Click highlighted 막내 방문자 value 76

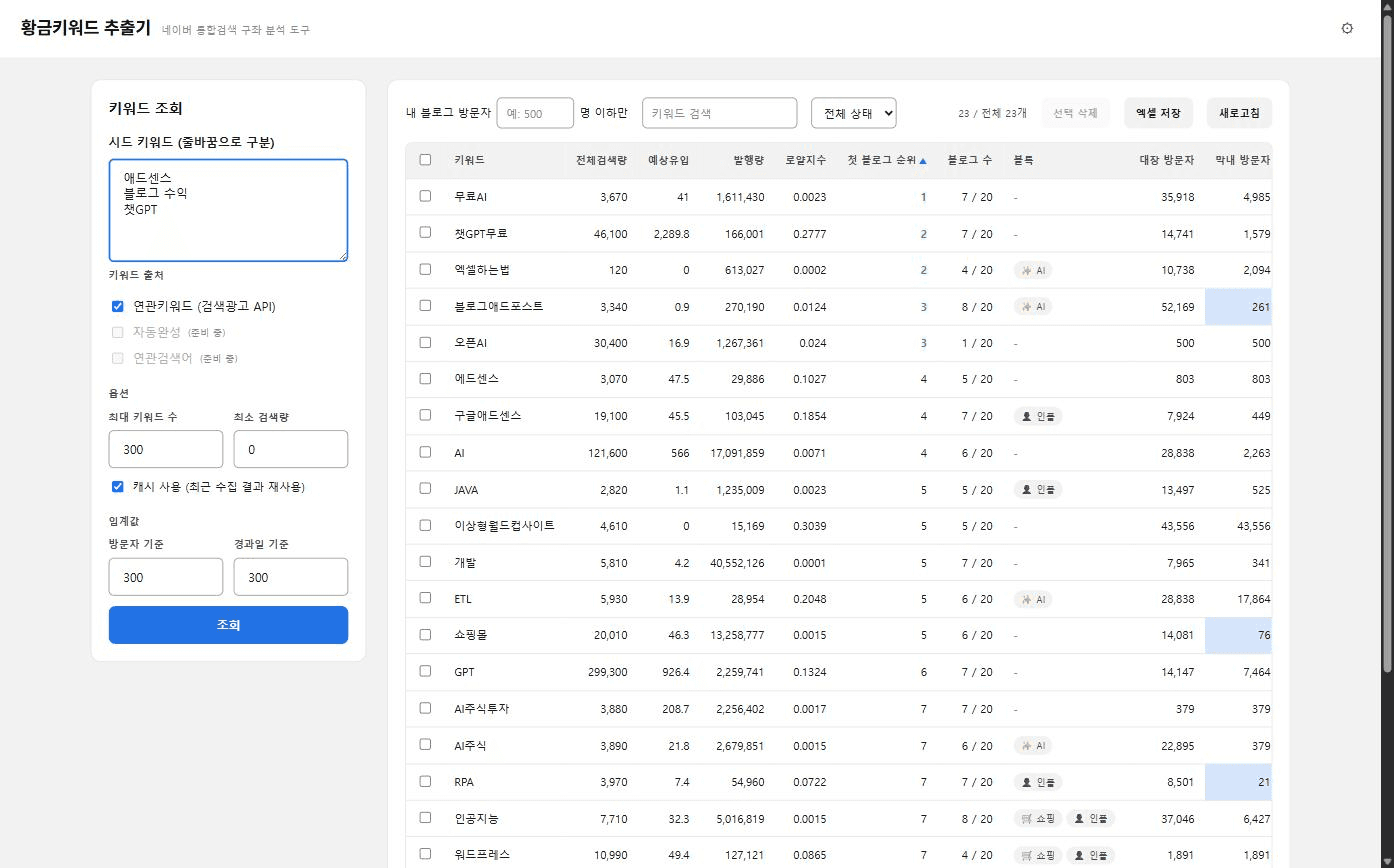tap(1238, 635)
